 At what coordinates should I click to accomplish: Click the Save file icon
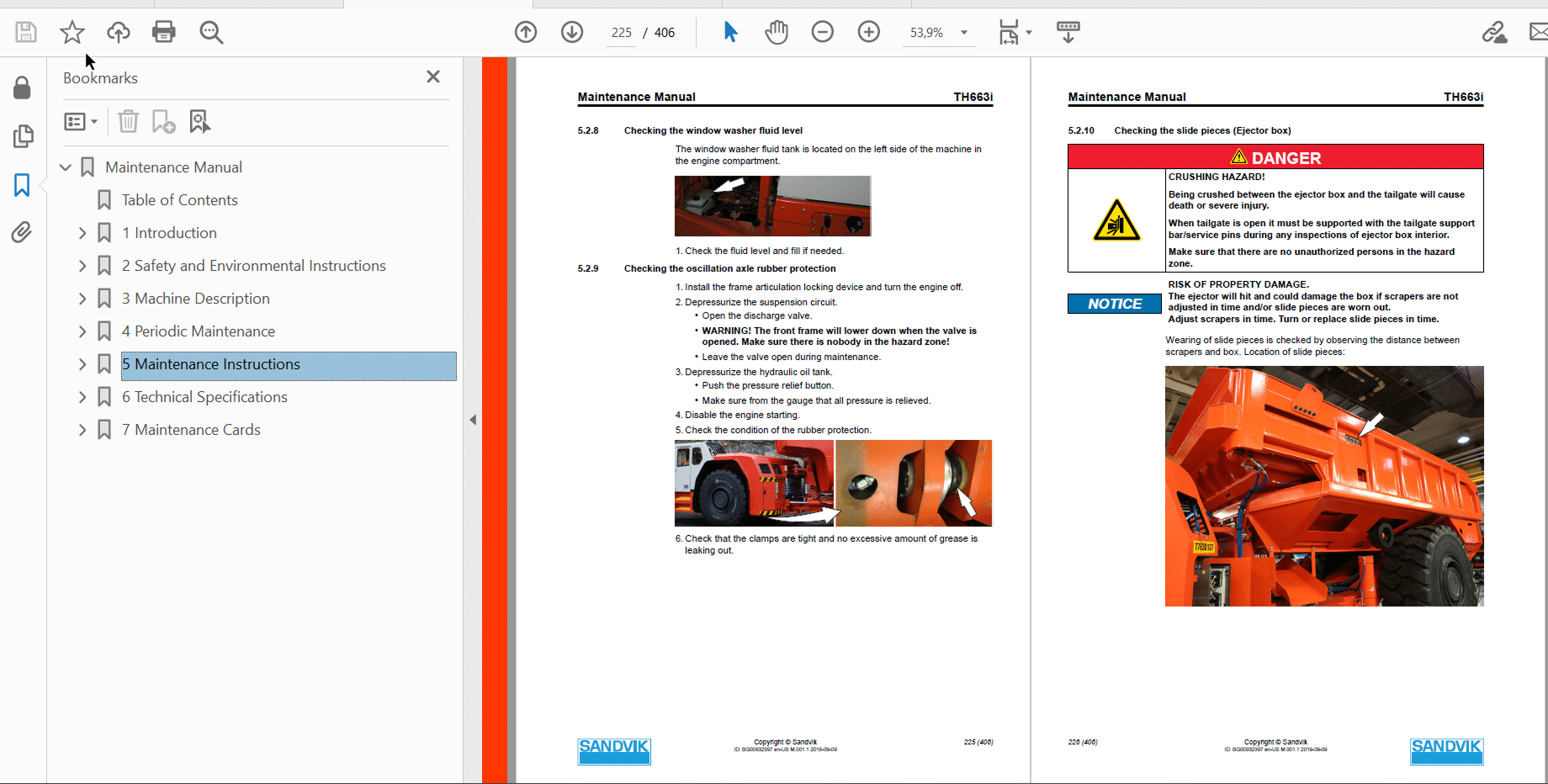(26, 33)
